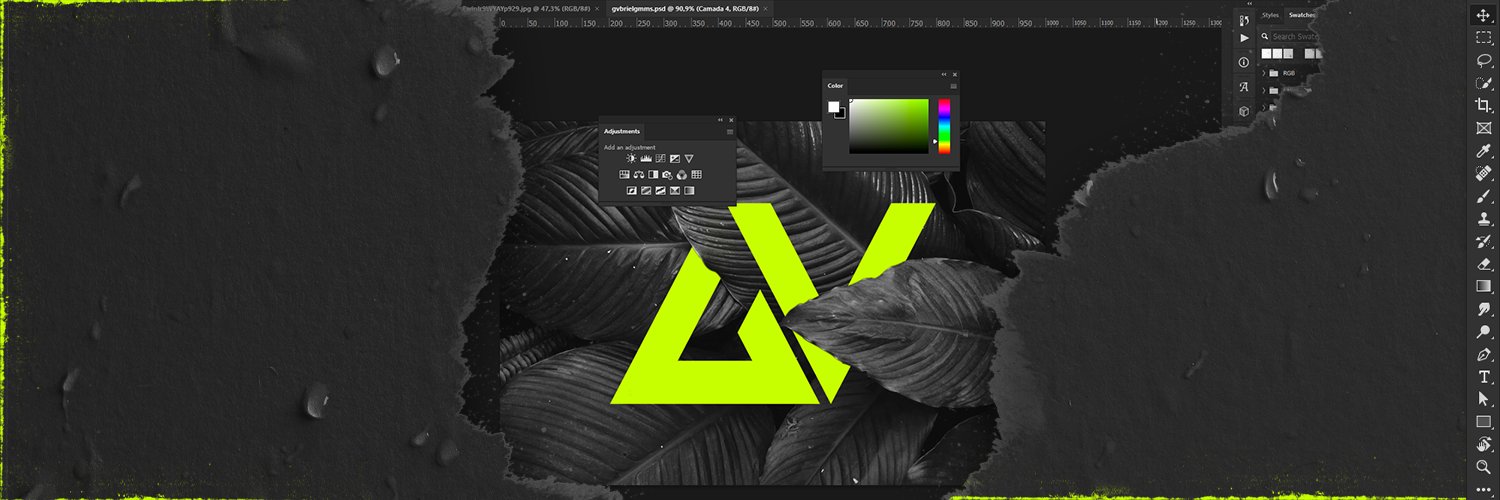The image size is (1500, 500).
Task: Add a Levels adjustment
Action: coord(646,158)
